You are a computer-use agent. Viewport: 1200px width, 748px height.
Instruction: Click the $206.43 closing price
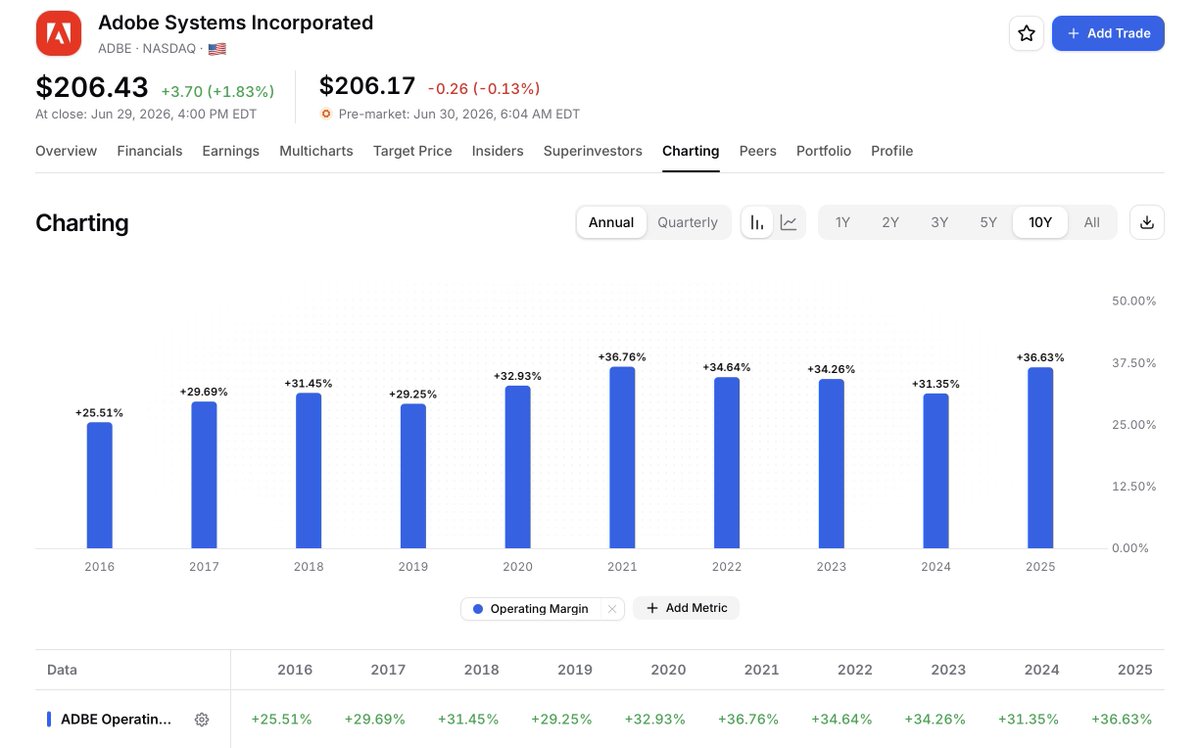[x=92, y=87]
